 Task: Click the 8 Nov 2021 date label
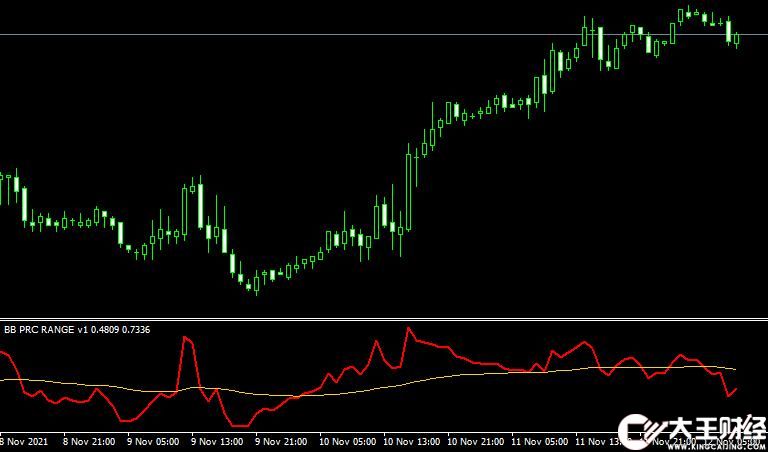24,442
